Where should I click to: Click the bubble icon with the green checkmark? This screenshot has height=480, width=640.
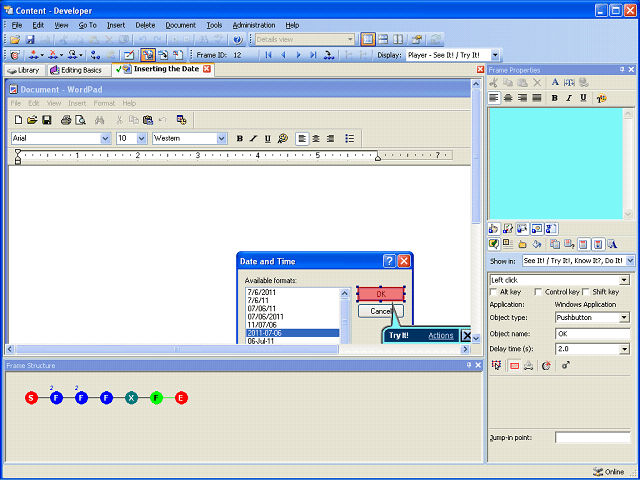[493, 244]
